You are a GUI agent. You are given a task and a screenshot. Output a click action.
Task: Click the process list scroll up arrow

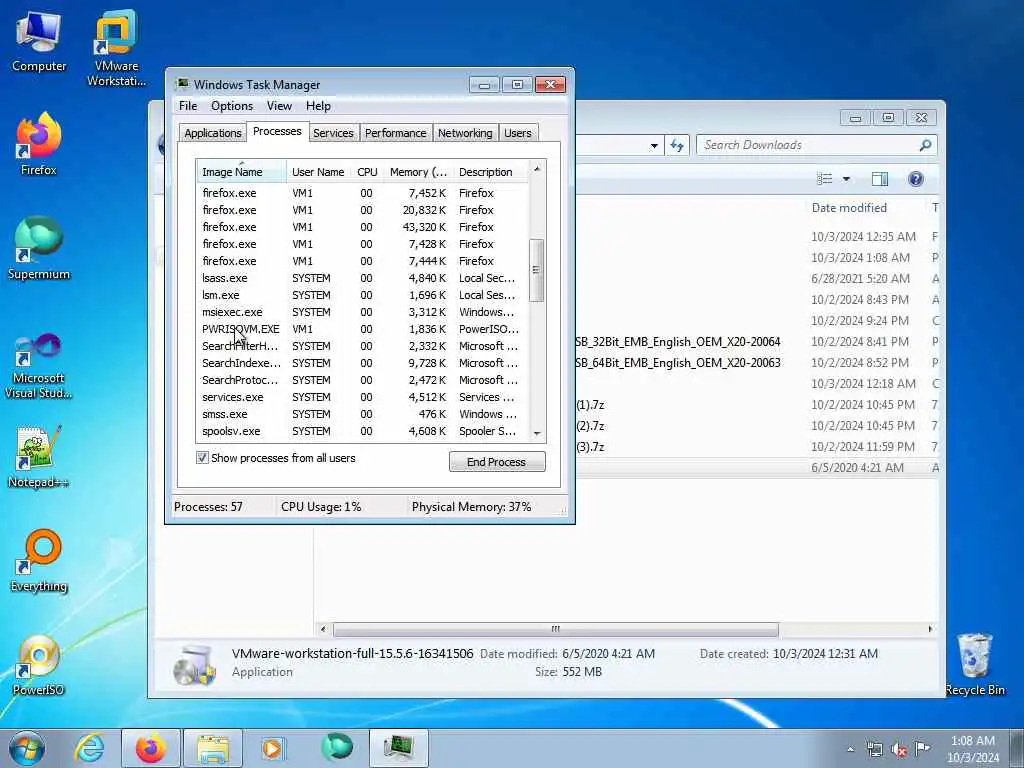click(536, 168)
